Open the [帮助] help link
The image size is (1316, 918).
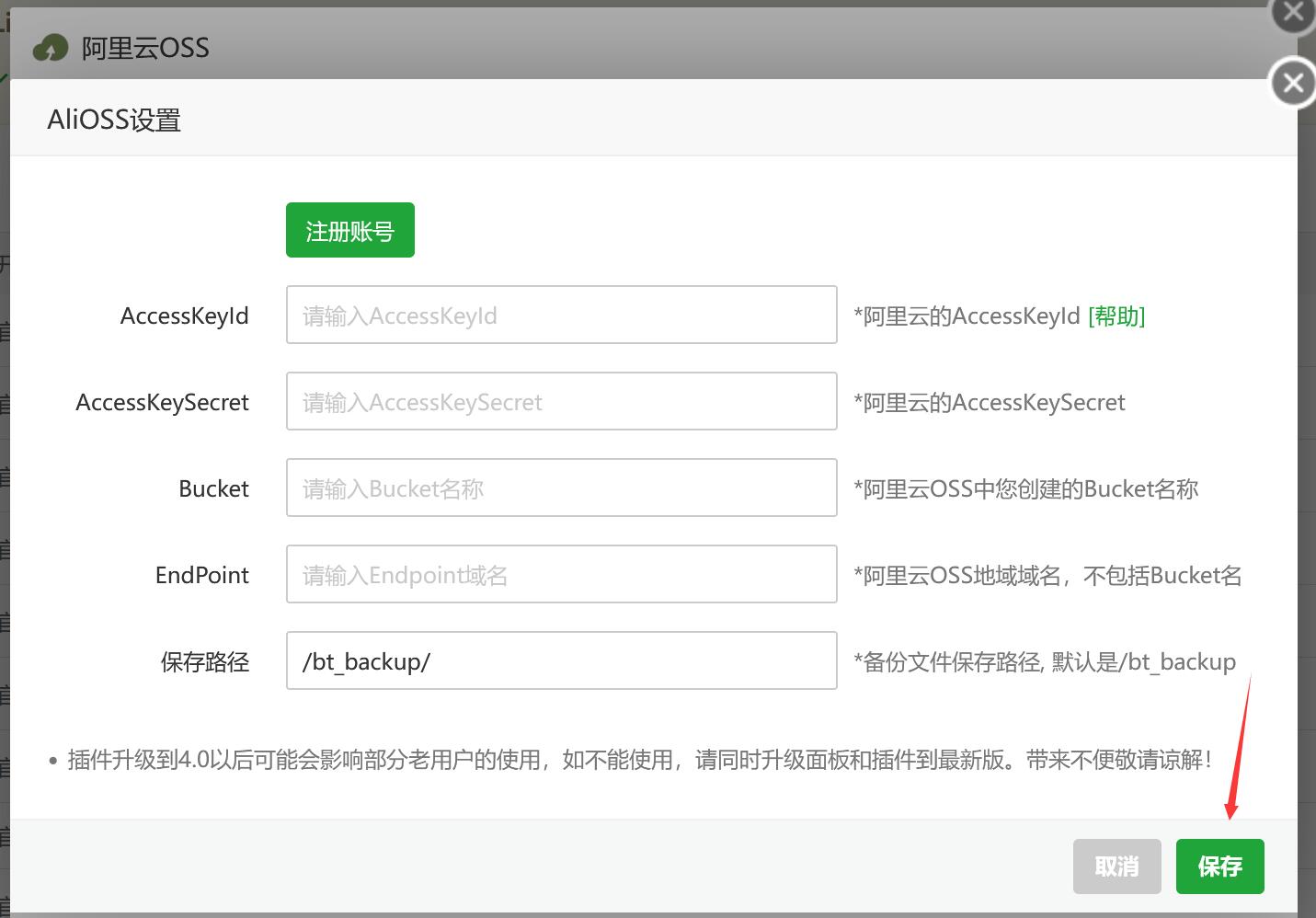point(1116,316)
